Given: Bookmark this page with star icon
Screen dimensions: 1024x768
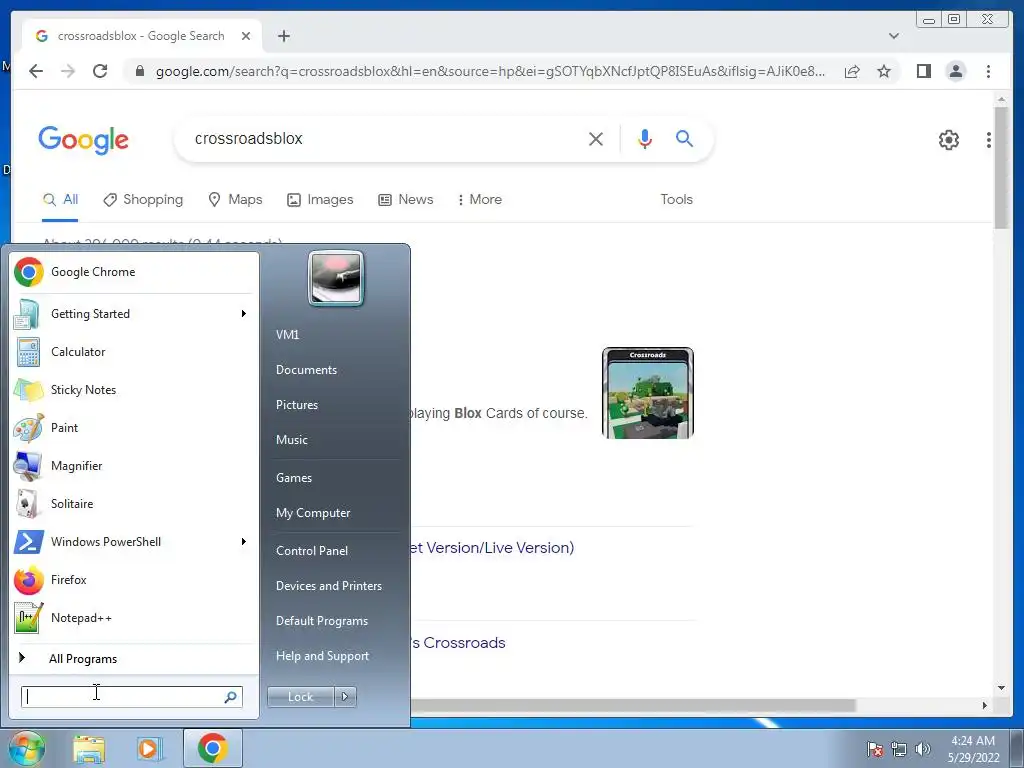Looking at the screenshot, I should pyautogui.click(x=884, y=71).
